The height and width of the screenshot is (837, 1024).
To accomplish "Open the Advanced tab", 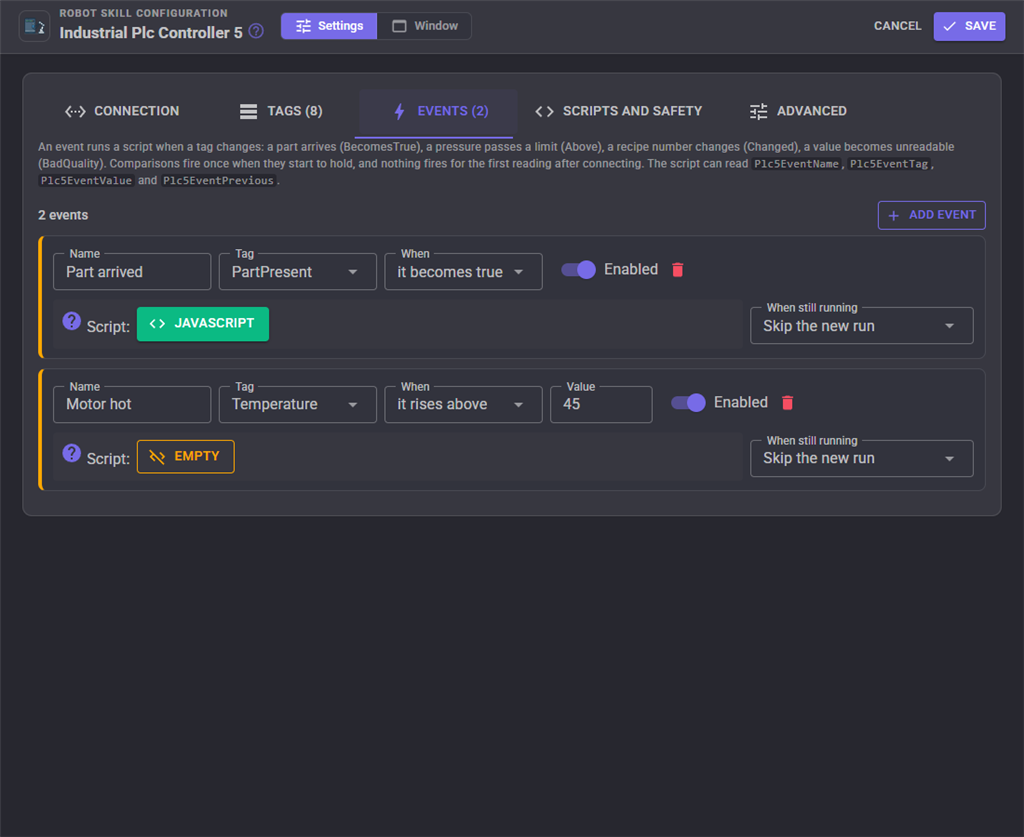I will [x=798, y=112].
